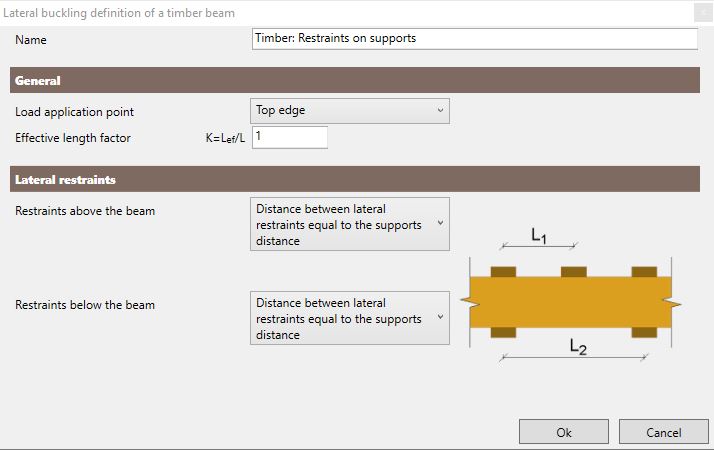Select the bottom right restraint block

point(644,332)
